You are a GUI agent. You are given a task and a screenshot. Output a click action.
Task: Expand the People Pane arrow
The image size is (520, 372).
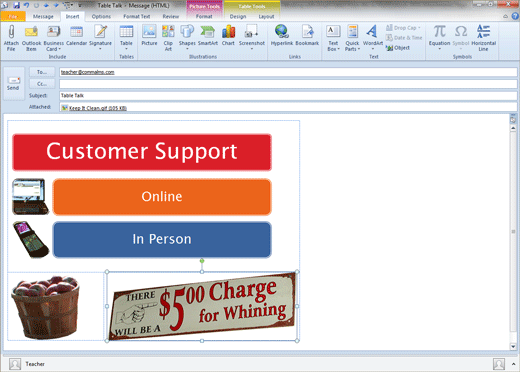click(513, 364)
